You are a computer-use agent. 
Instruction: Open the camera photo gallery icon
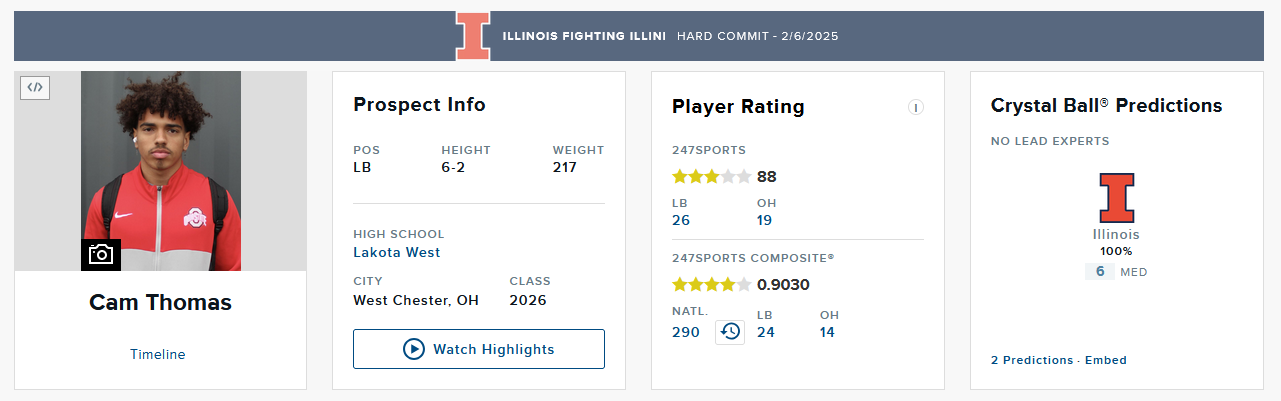tap(101, 255)
